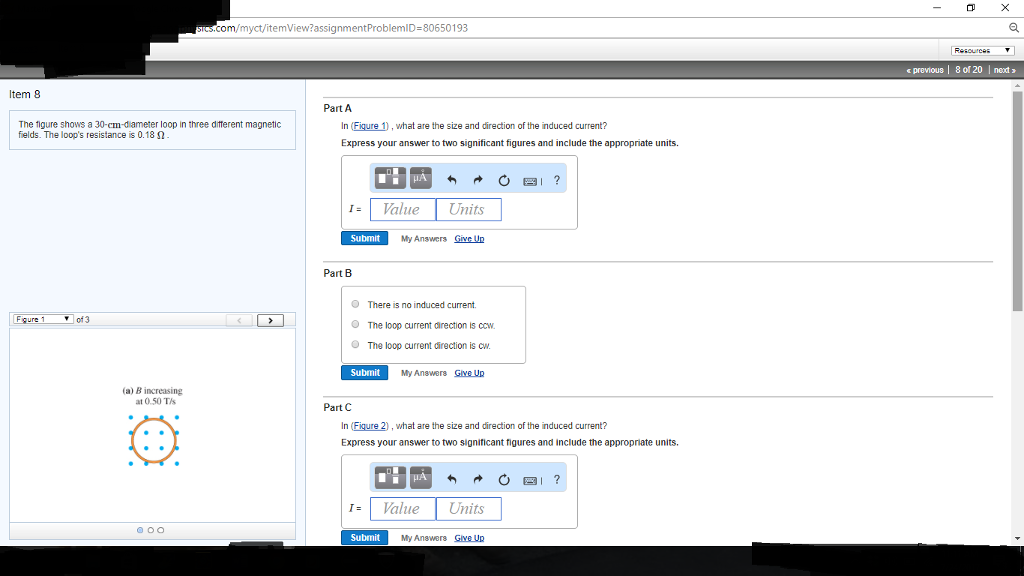1024x576 pixels.
Task: Click the Value input field in Part C
Action: [x=402, y=508]
